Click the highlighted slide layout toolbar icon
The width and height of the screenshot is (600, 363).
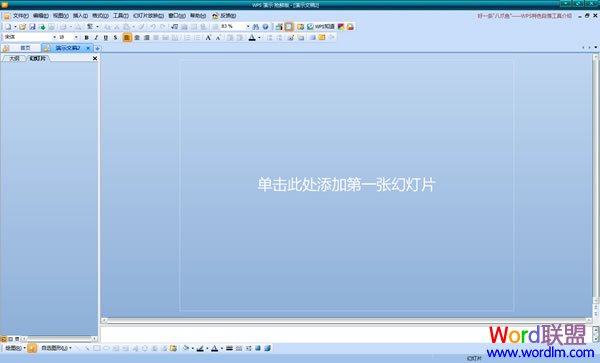click(x=289, y=26)
